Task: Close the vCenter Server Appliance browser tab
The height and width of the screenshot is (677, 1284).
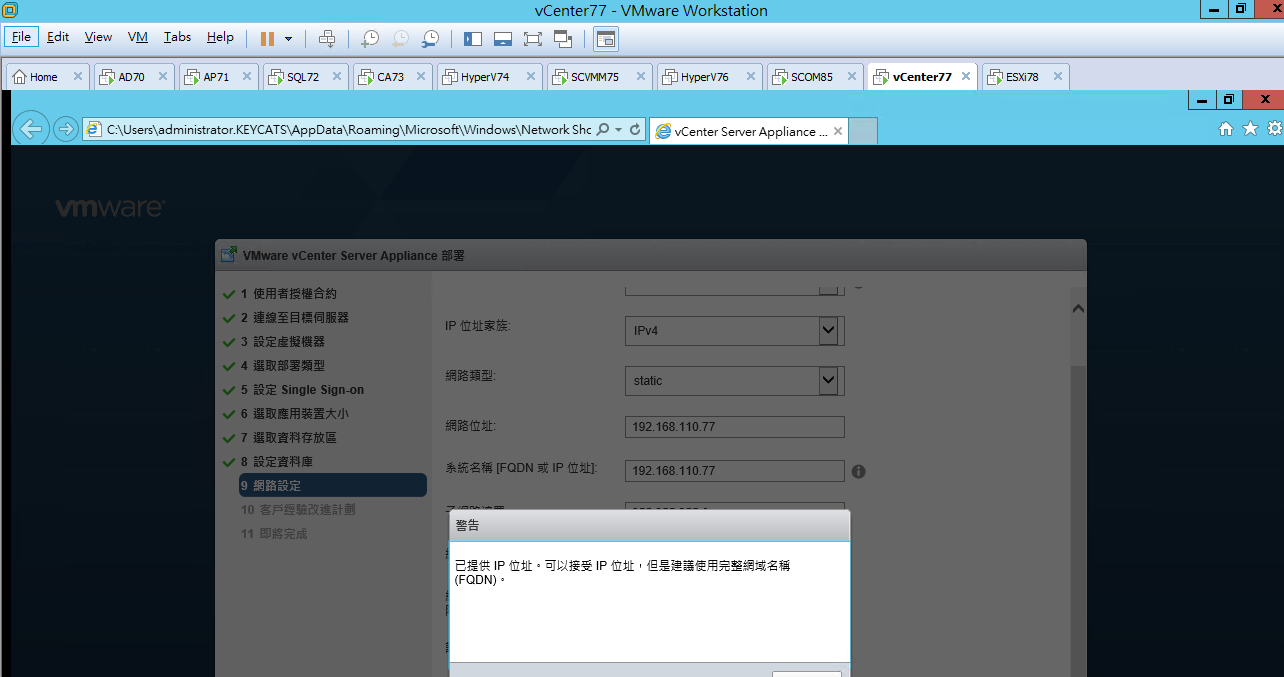Action: (x=838, y=131)
